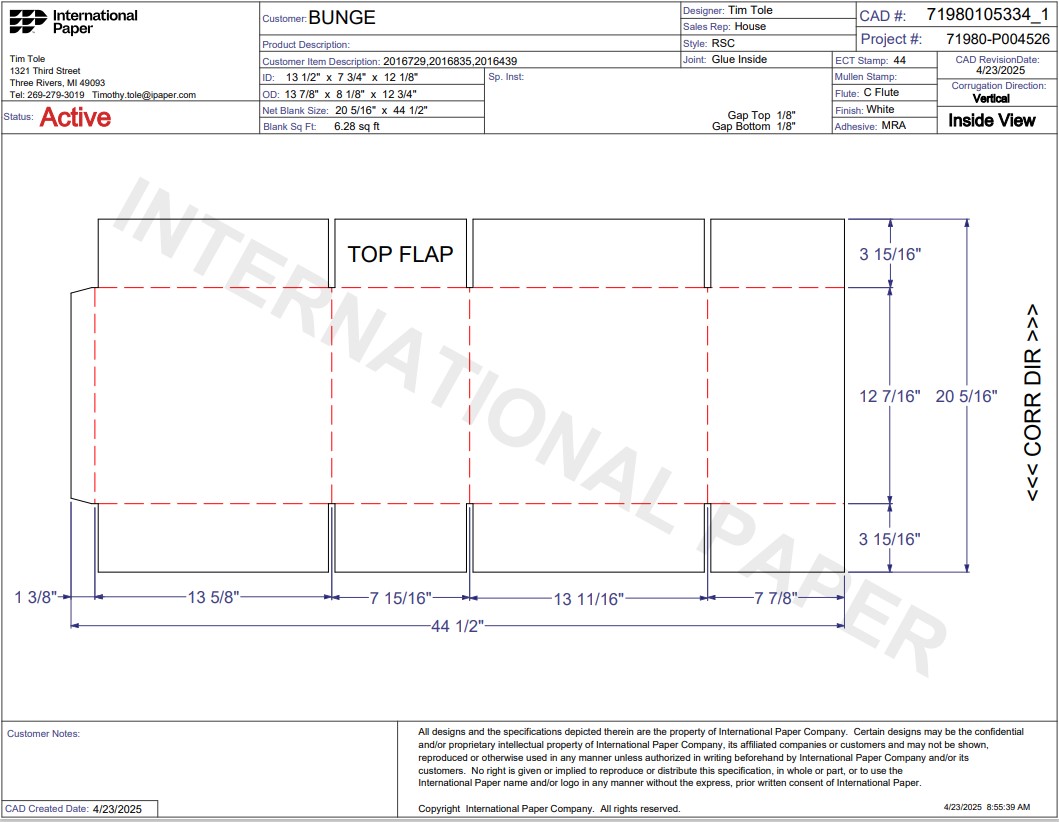
Task: Select CAD number 71980105334_1
Action: 988,15
